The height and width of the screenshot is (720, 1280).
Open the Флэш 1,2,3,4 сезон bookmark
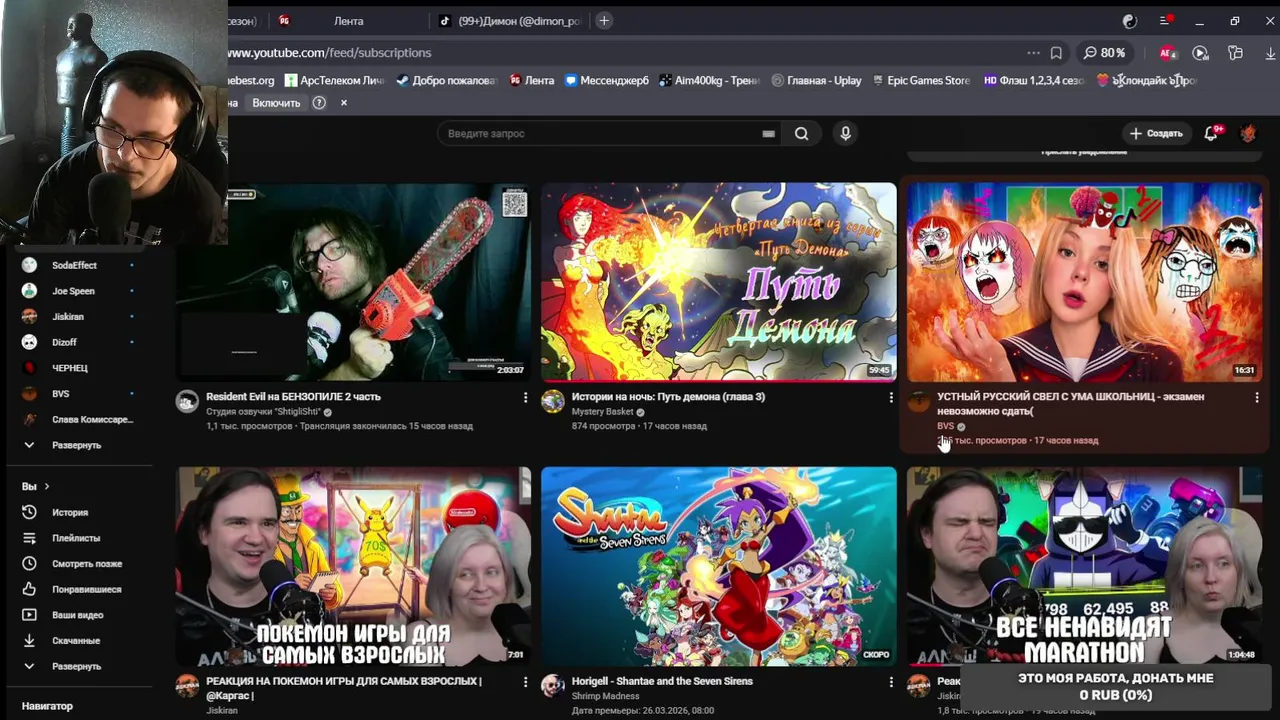tap(1035, 80)
